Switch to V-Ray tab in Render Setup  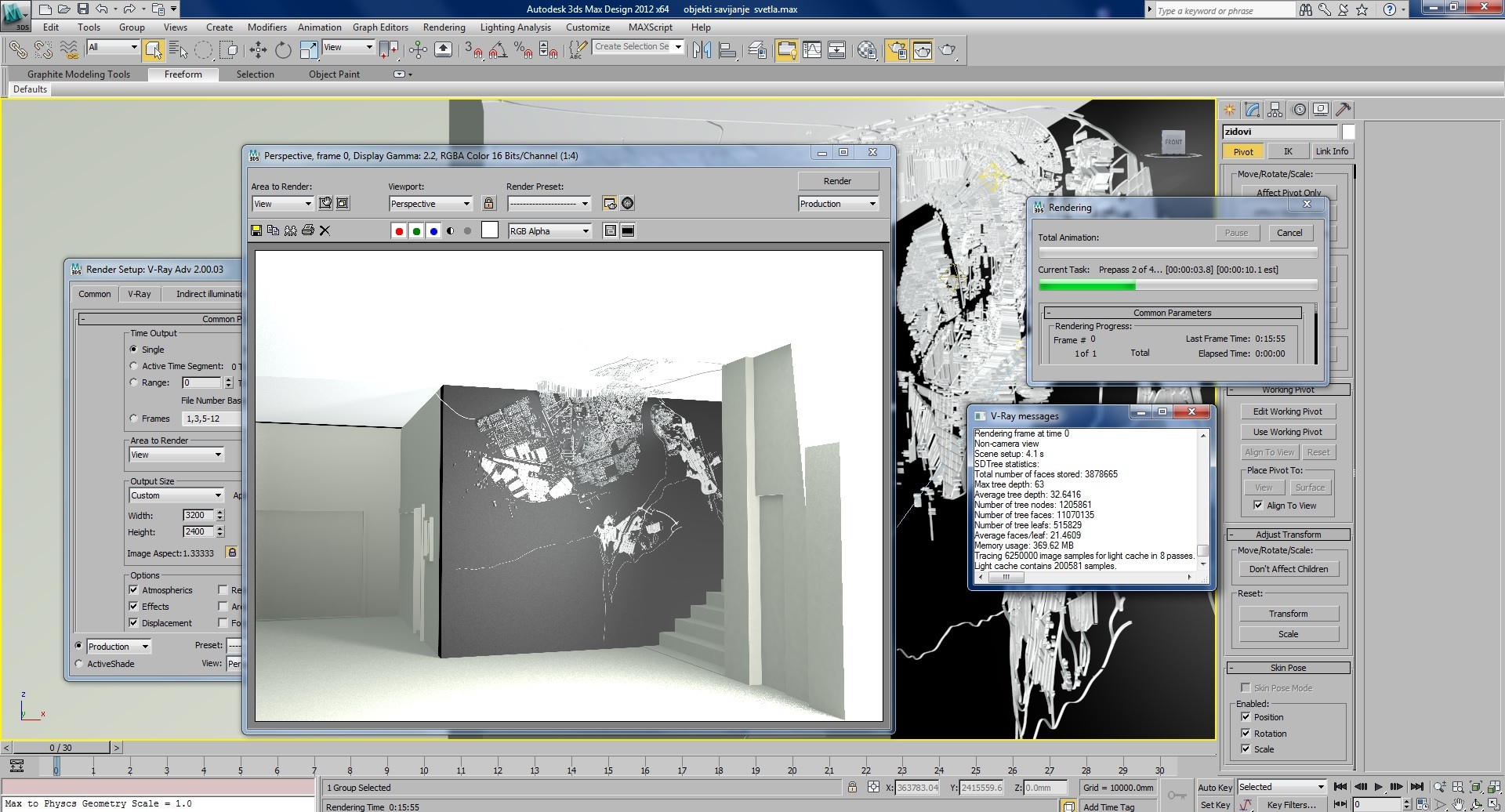(140, 294)
